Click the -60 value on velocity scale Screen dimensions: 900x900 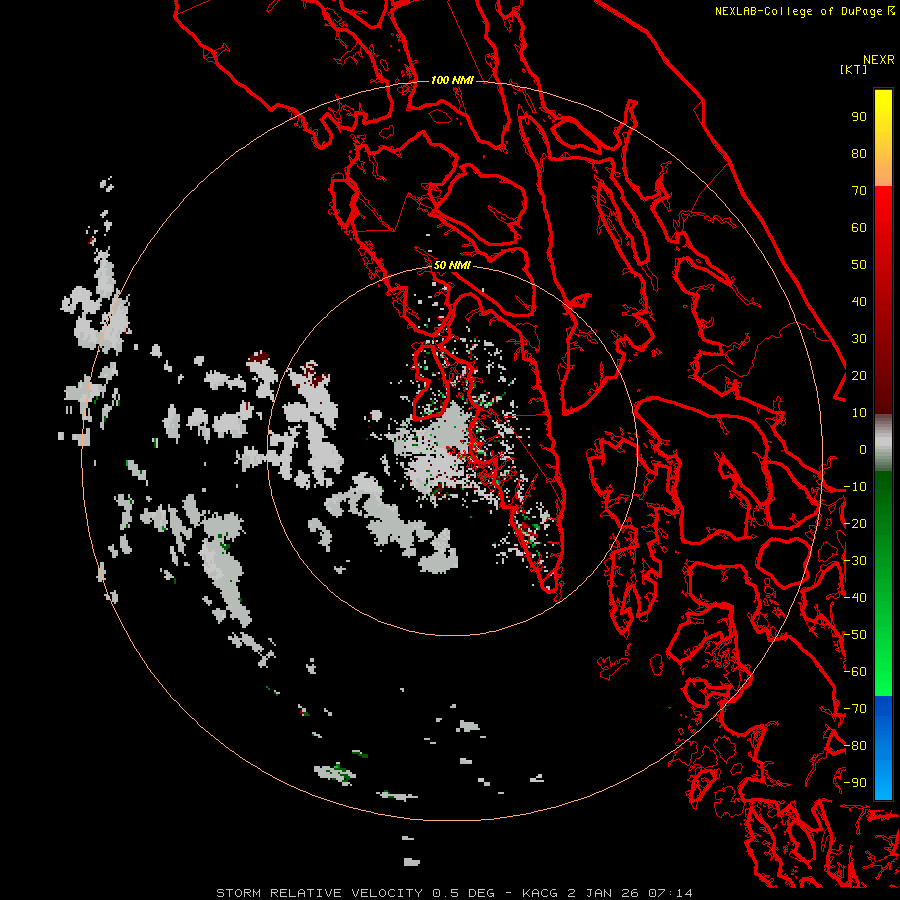(x=855, y=672)
